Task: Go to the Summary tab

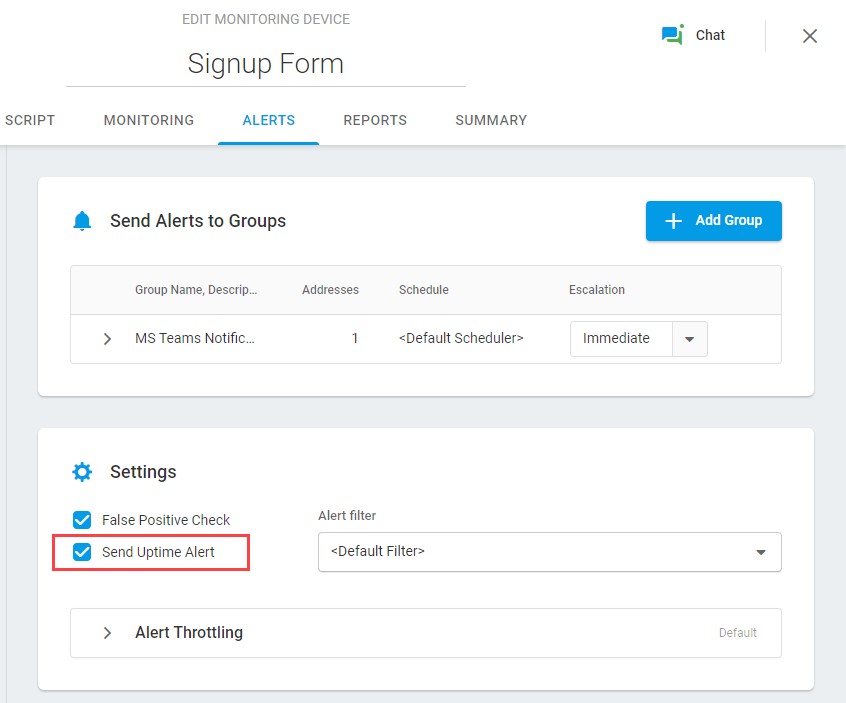Action: click(491, 120)
